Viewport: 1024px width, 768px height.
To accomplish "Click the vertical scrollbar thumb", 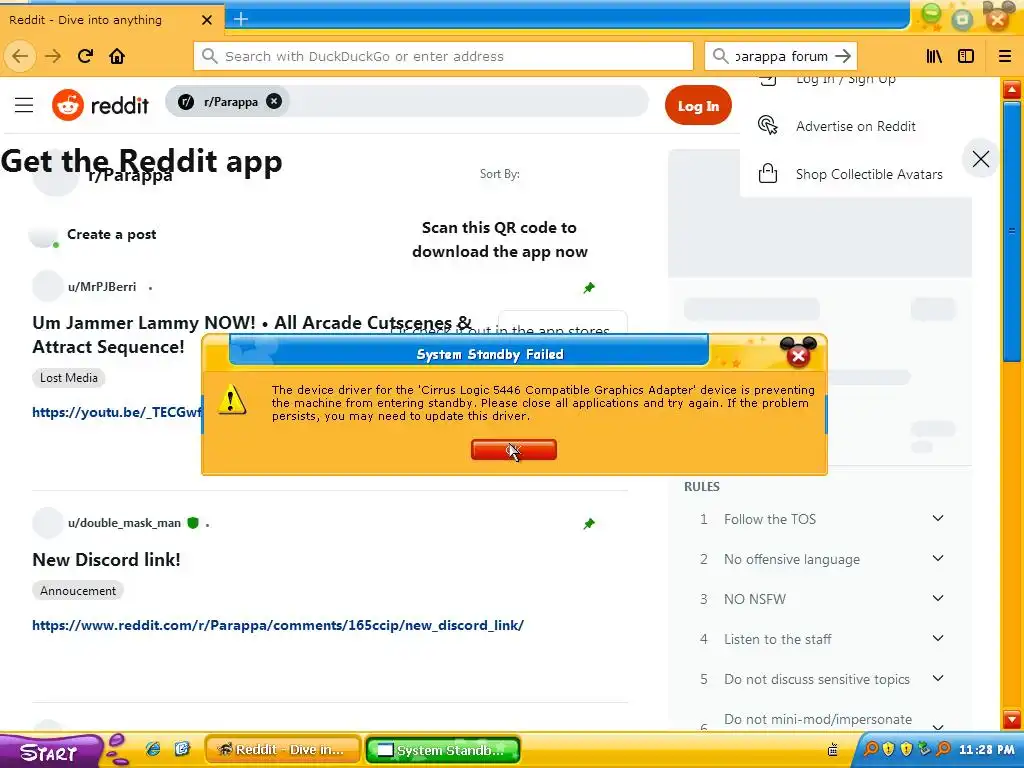I will coord(1012,231).
